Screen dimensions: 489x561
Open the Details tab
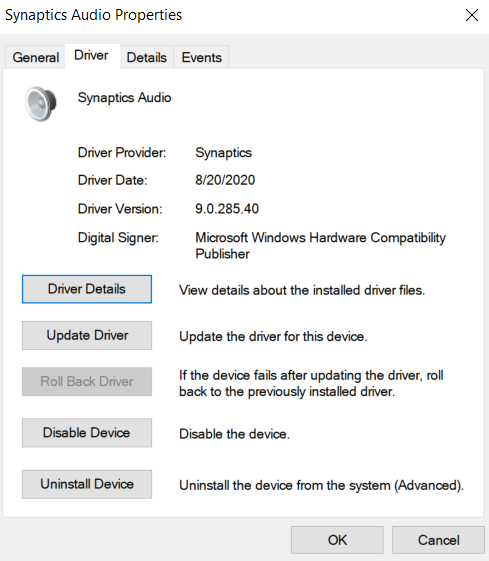click(147, 57)
